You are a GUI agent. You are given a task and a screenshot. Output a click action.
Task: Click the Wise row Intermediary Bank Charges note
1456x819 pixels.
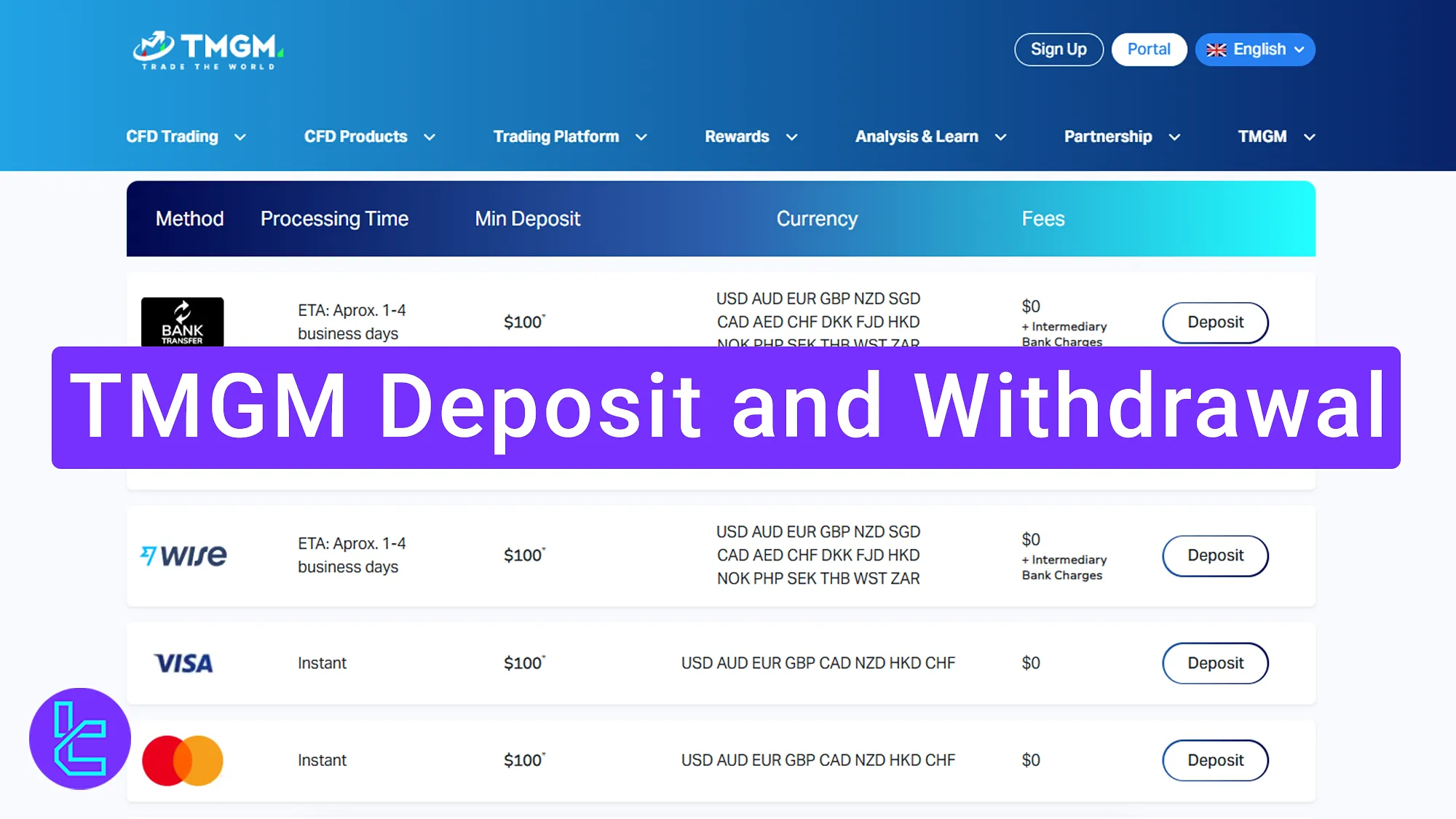pyautogui.click(x=1064, y=567)
